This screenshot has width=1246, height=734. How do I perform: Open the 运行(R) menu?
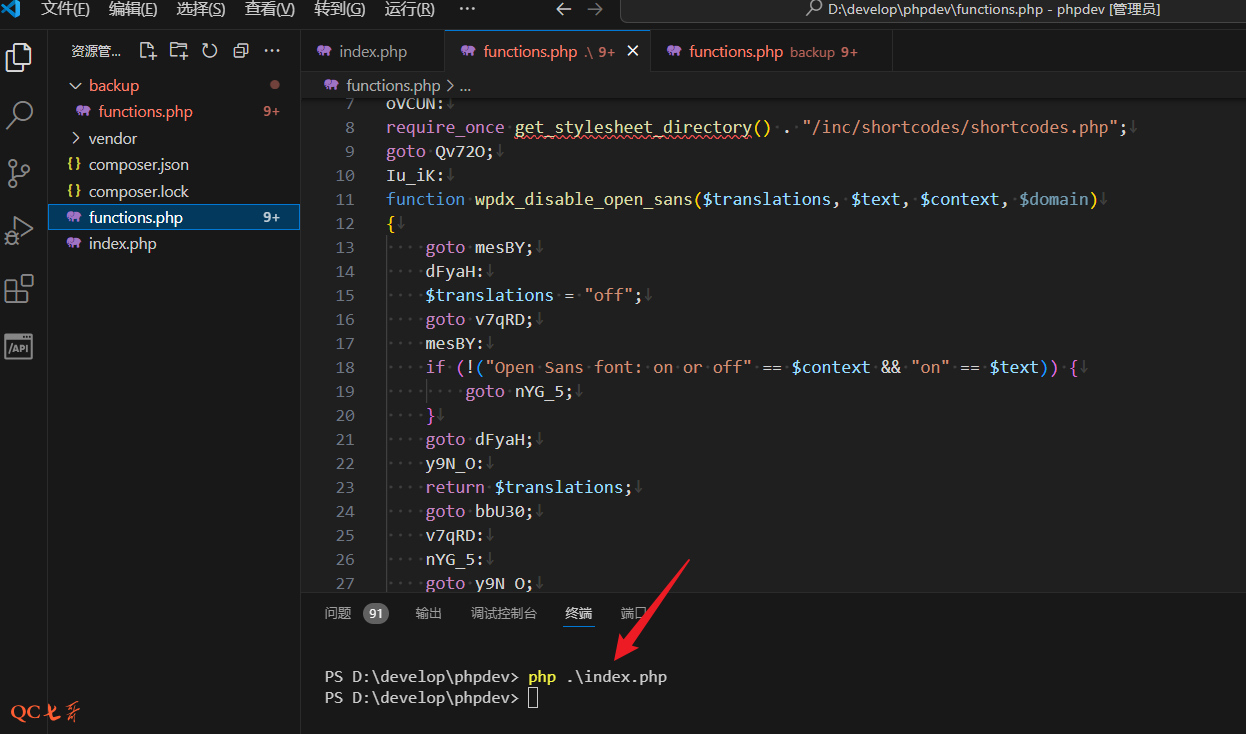point(409,10)
